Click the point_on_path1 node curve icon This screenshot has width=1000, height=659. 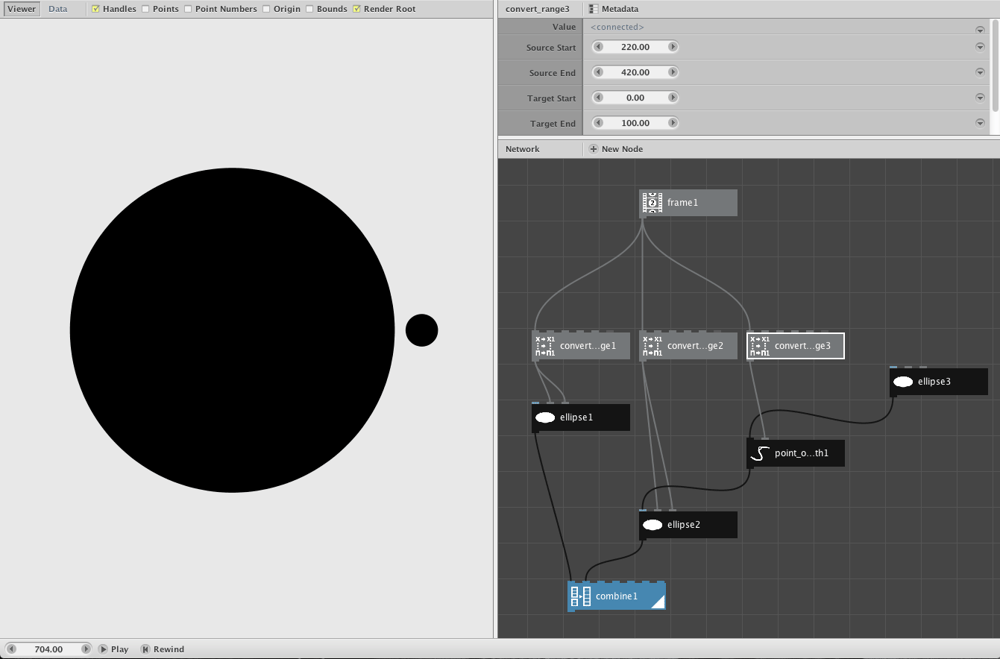[x=759, y=453]
